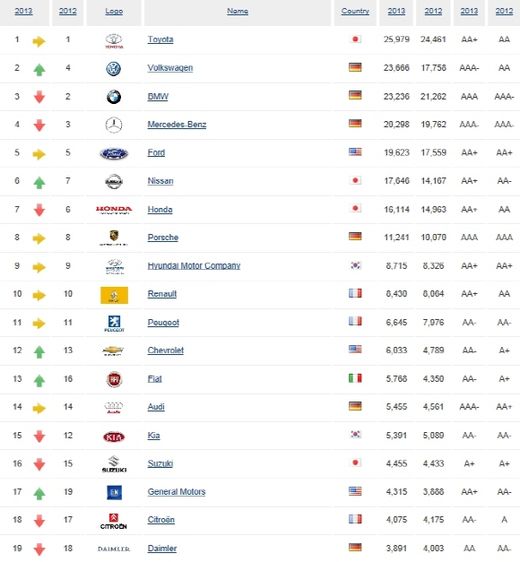Click the blue Ford oval logo

click(114, 154)
